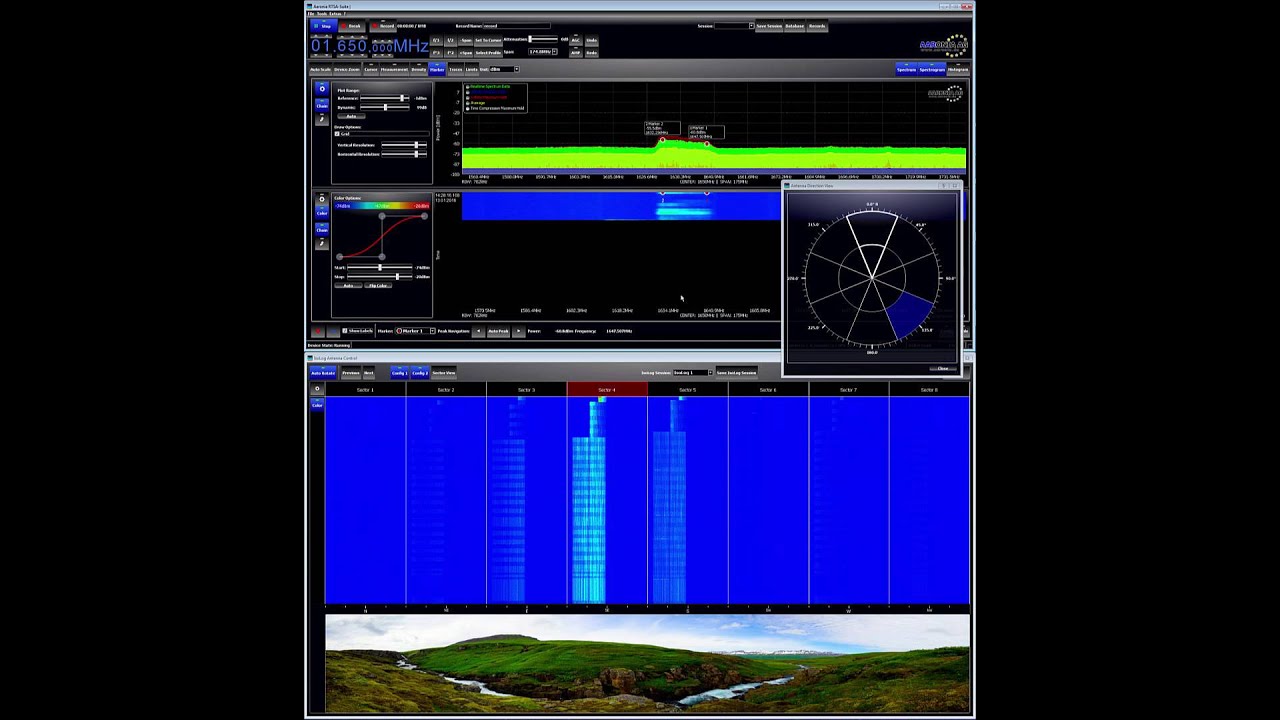Click the pen icon beside the spectrum plot
1280x720 pixels.
click(x=322, y=119)
